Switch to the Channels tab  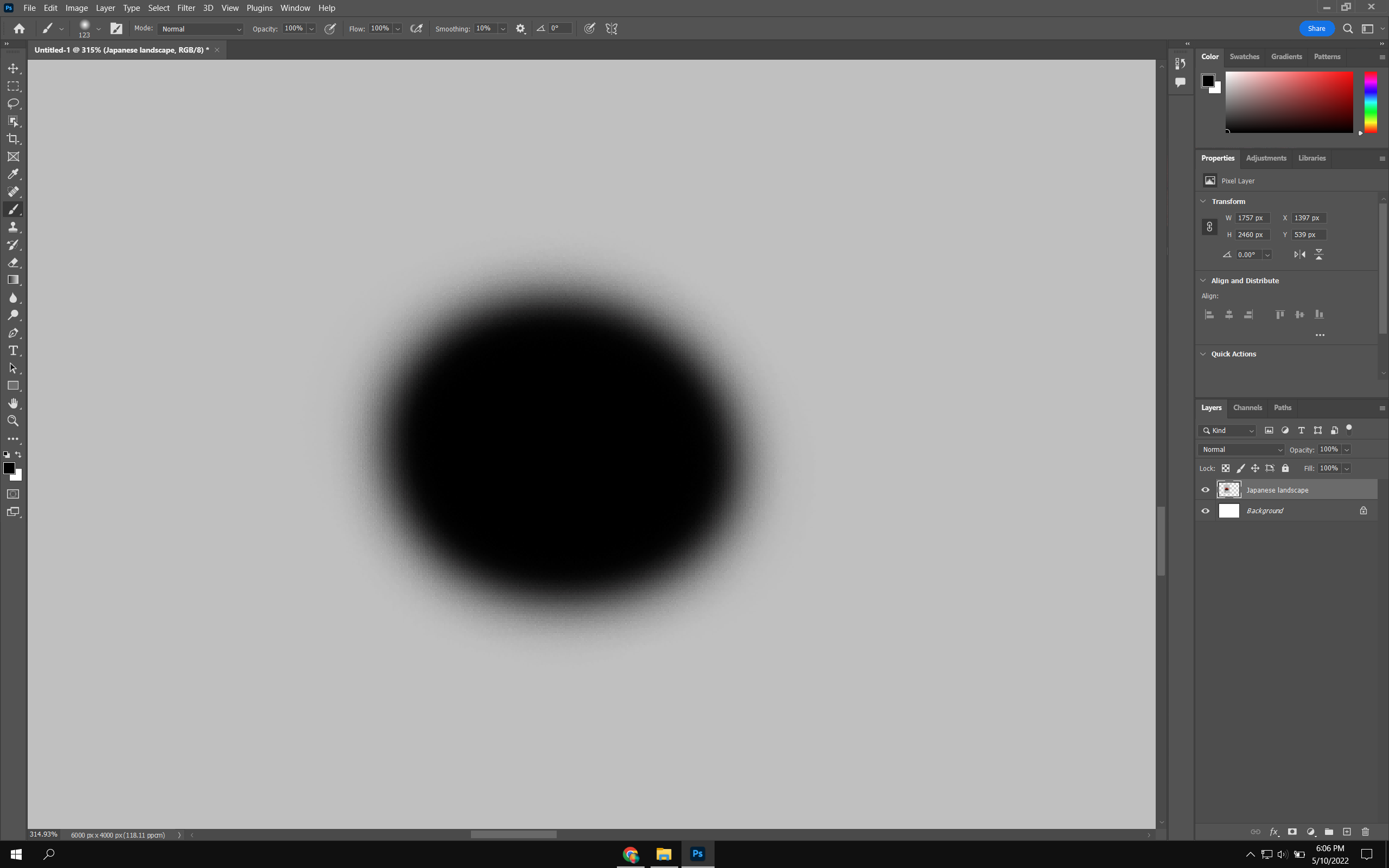pos(1247,407)
